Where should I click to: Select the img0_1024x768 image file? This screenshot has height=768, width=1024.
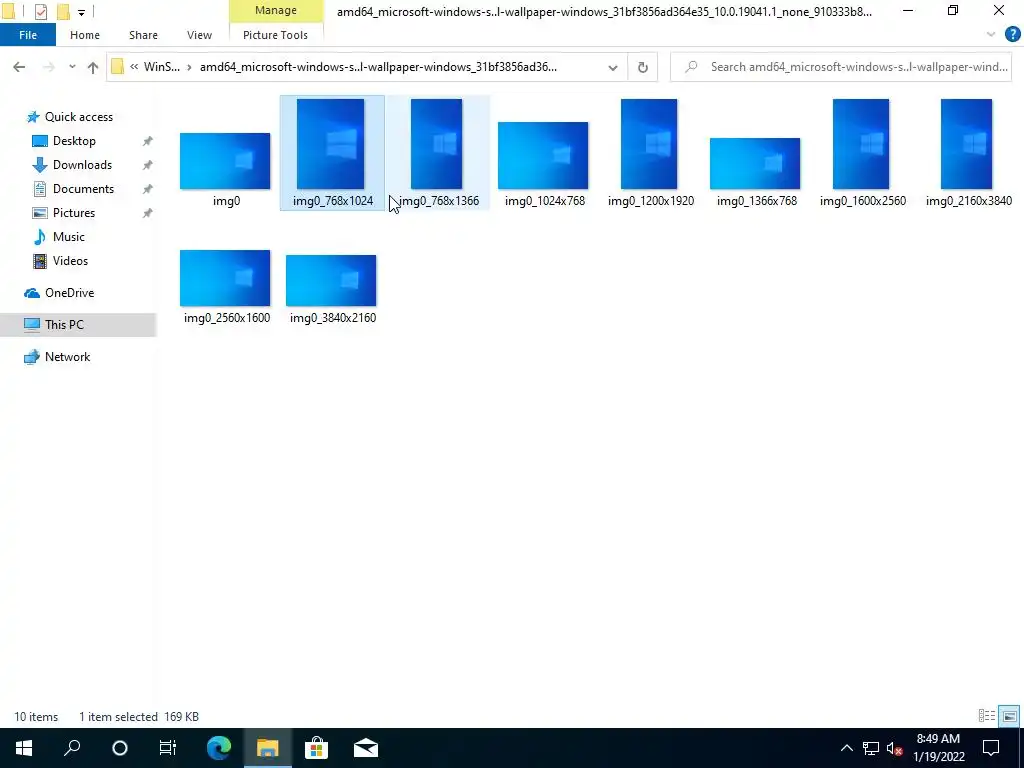(543, 155)
